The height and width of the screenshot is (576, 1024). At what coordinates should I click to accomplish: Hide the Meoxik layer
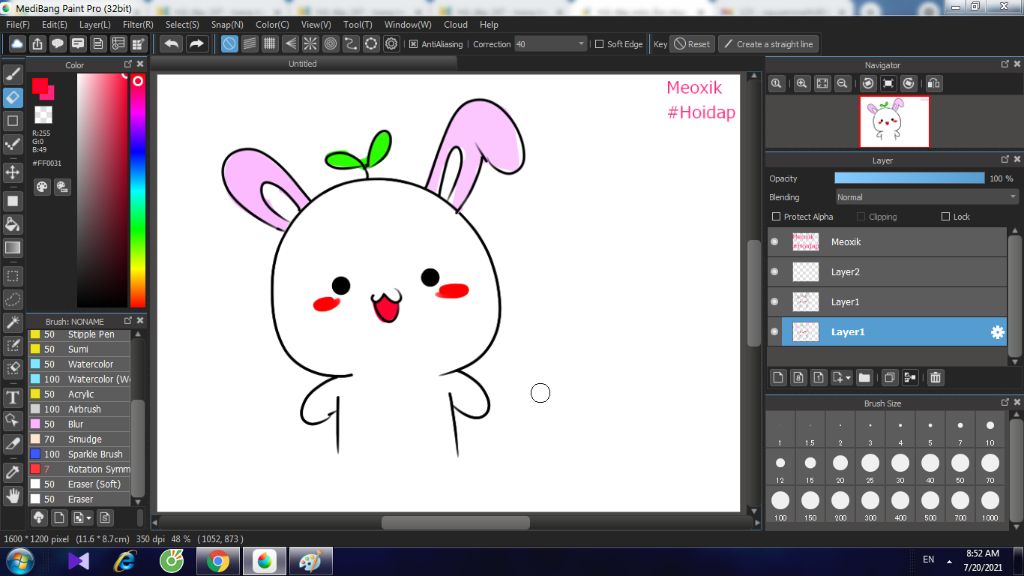[x=774, y=242]
